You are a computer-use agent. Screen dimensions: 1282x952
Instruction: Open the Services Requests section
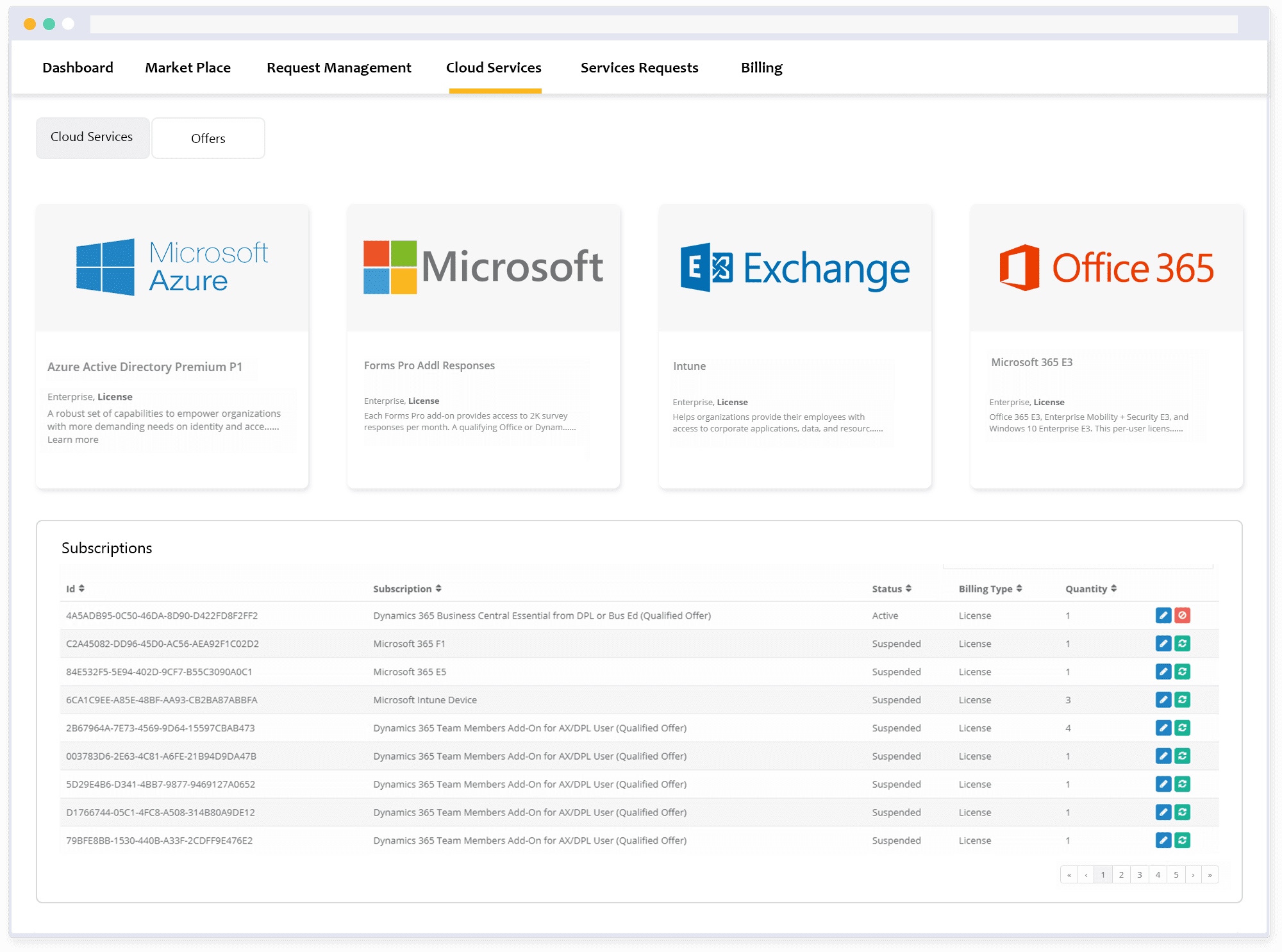[x=639, y=67]
